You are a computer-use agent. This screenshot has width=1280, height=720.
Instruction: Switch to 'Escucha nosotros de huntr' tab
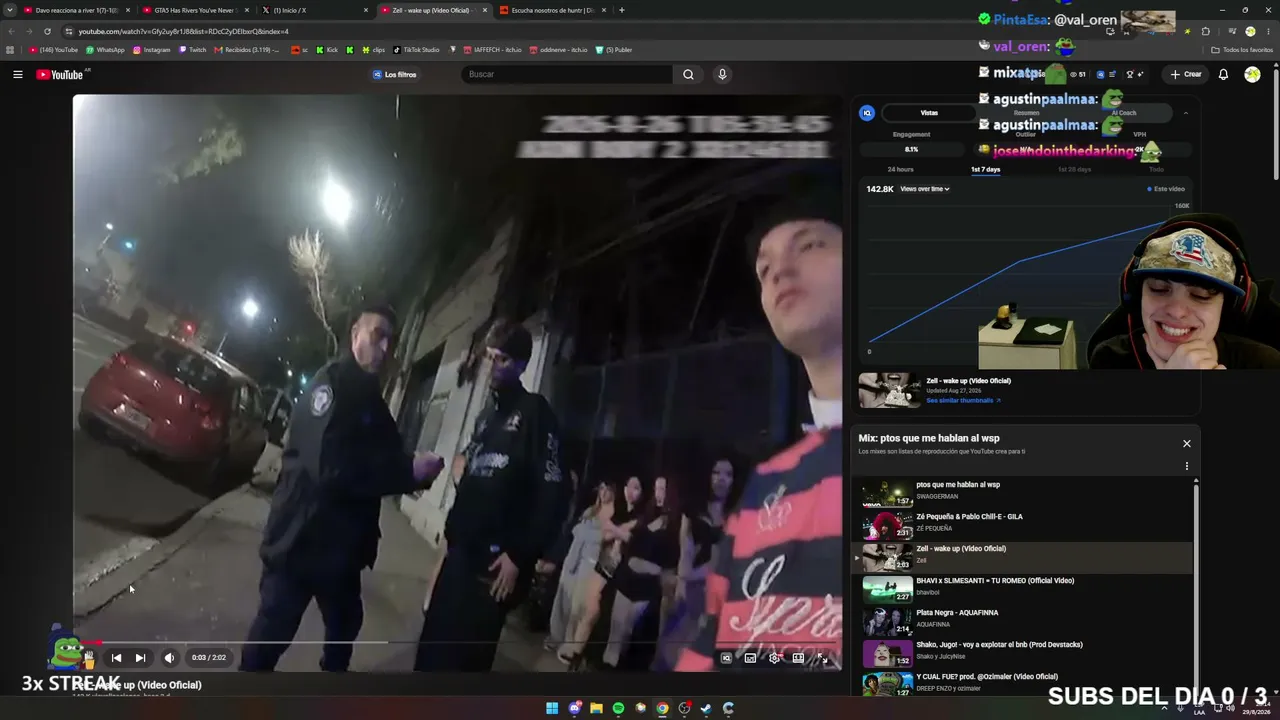(552, 10)
